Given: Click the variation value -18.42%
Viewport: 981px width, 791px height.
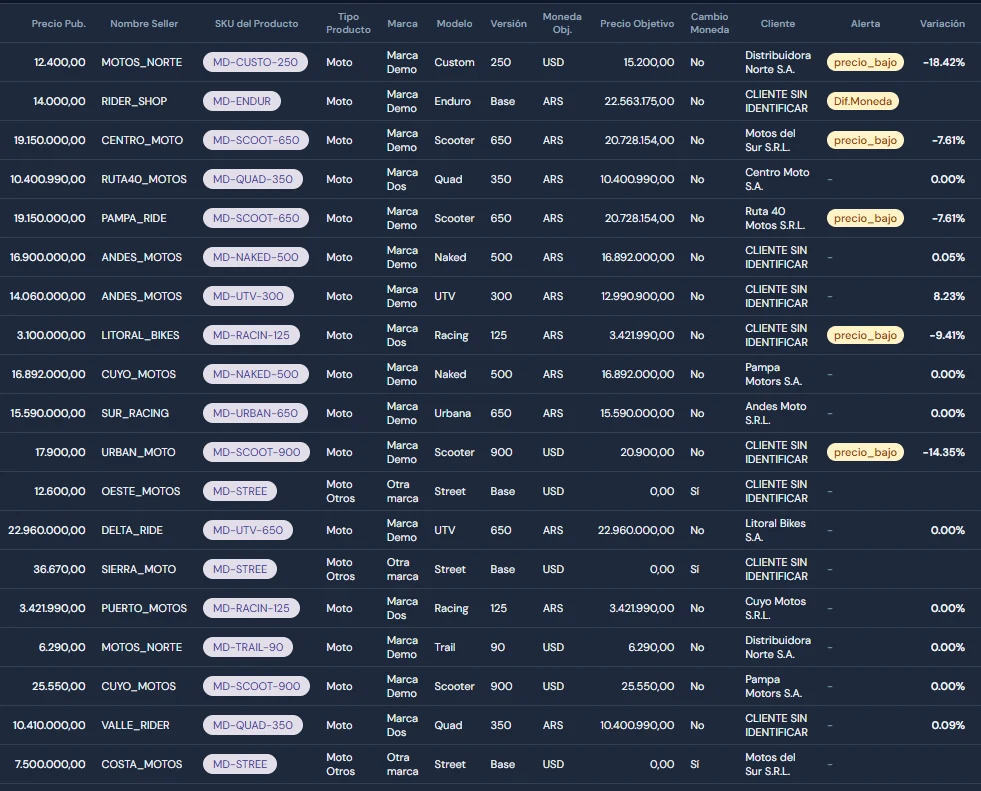Looking at the screenshot, I should point(943,62).
